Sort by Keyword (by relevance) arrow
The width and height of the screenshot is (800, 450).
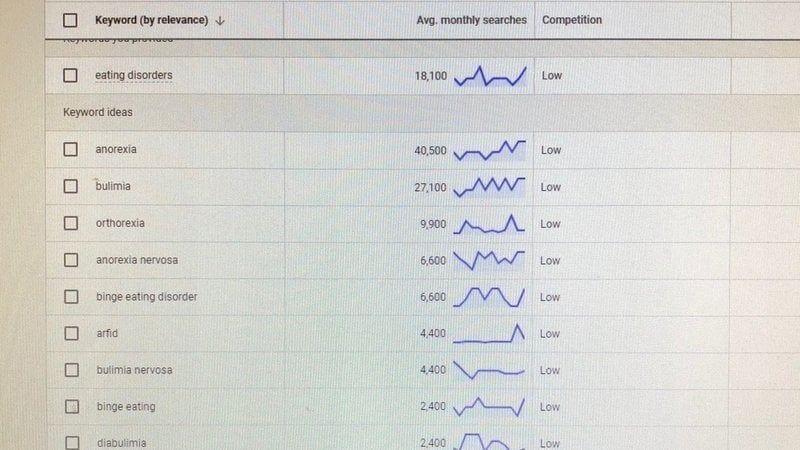pyautogui.click(x=220, y=20)
